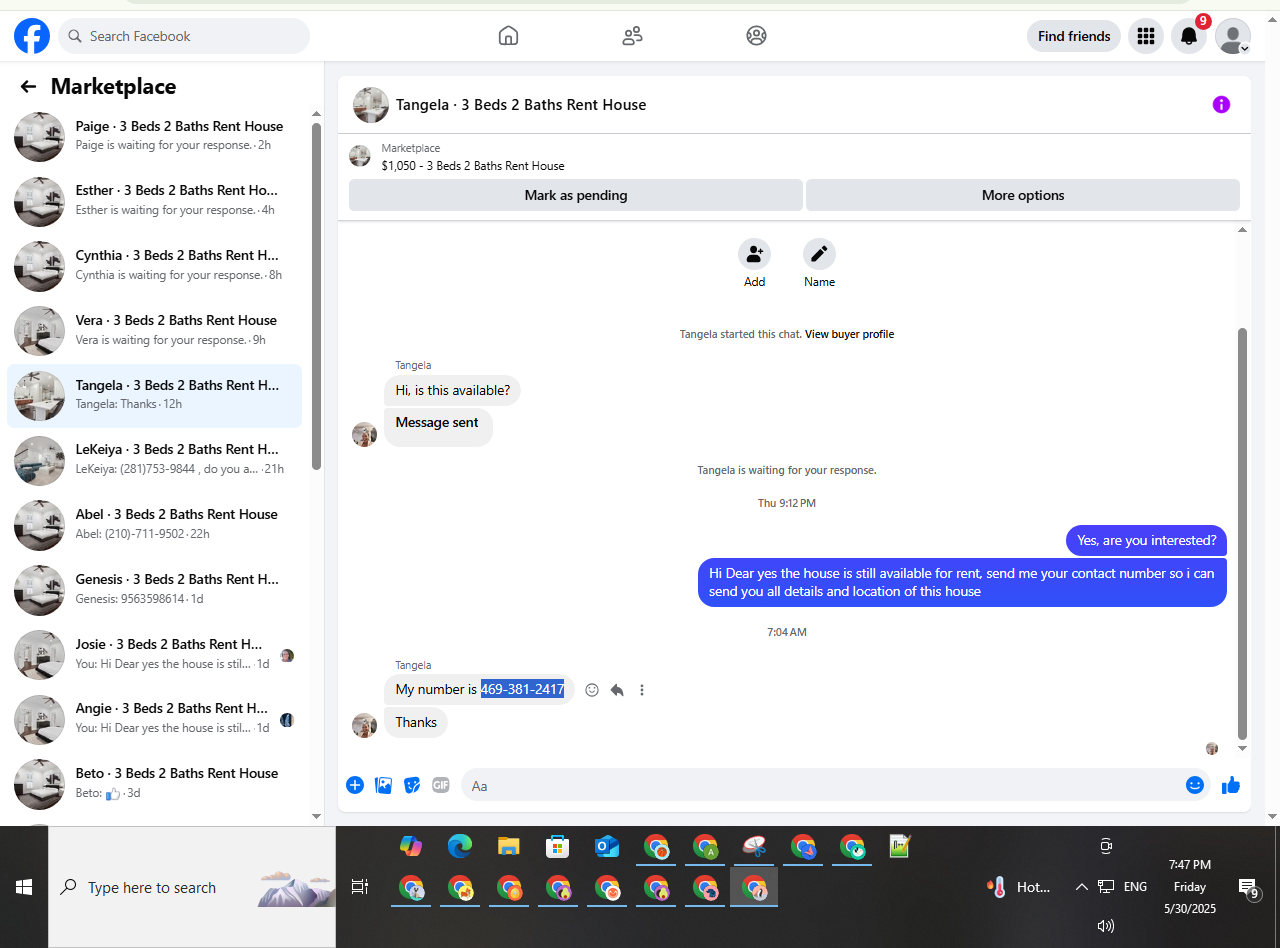Viewport: 1280px width, 948px height.
Task: Click the highlighted number 469-381-2417
Action: click(x=523, y=689)
